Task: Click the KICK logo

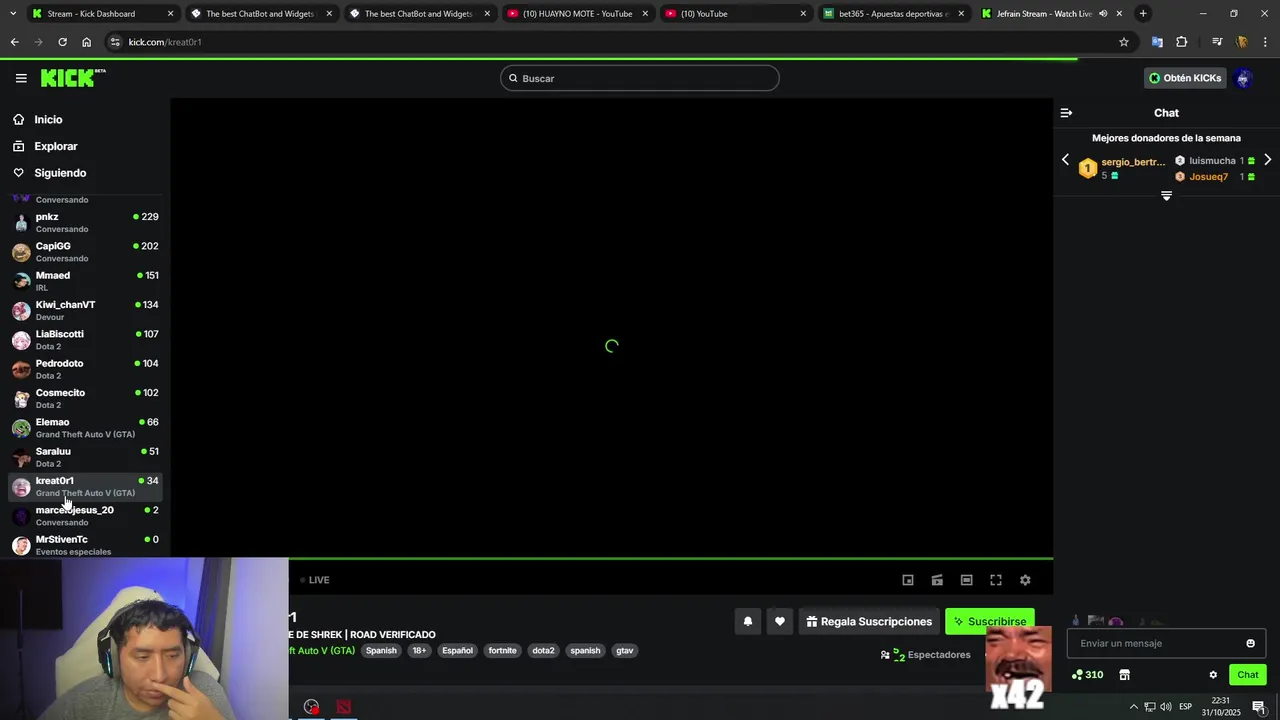Action: 73,78
